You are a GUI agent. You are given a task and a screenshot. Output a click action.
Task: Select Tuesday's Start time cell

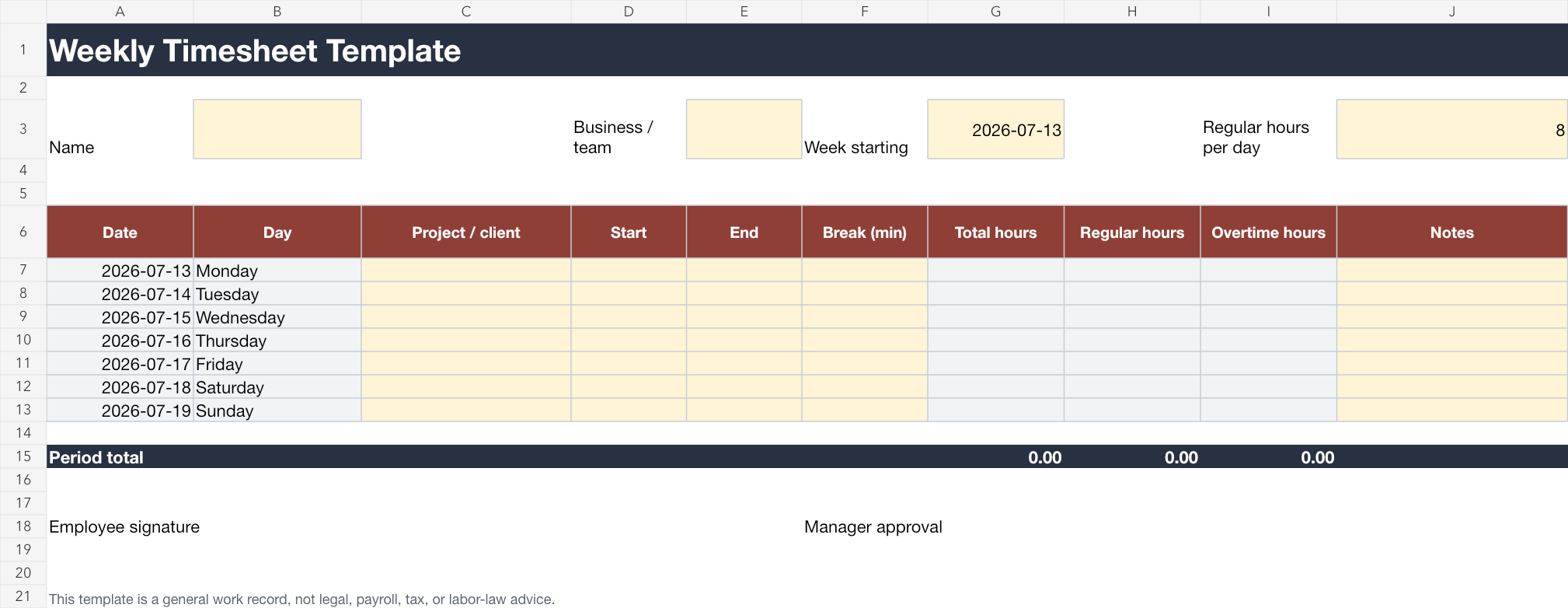629,294
